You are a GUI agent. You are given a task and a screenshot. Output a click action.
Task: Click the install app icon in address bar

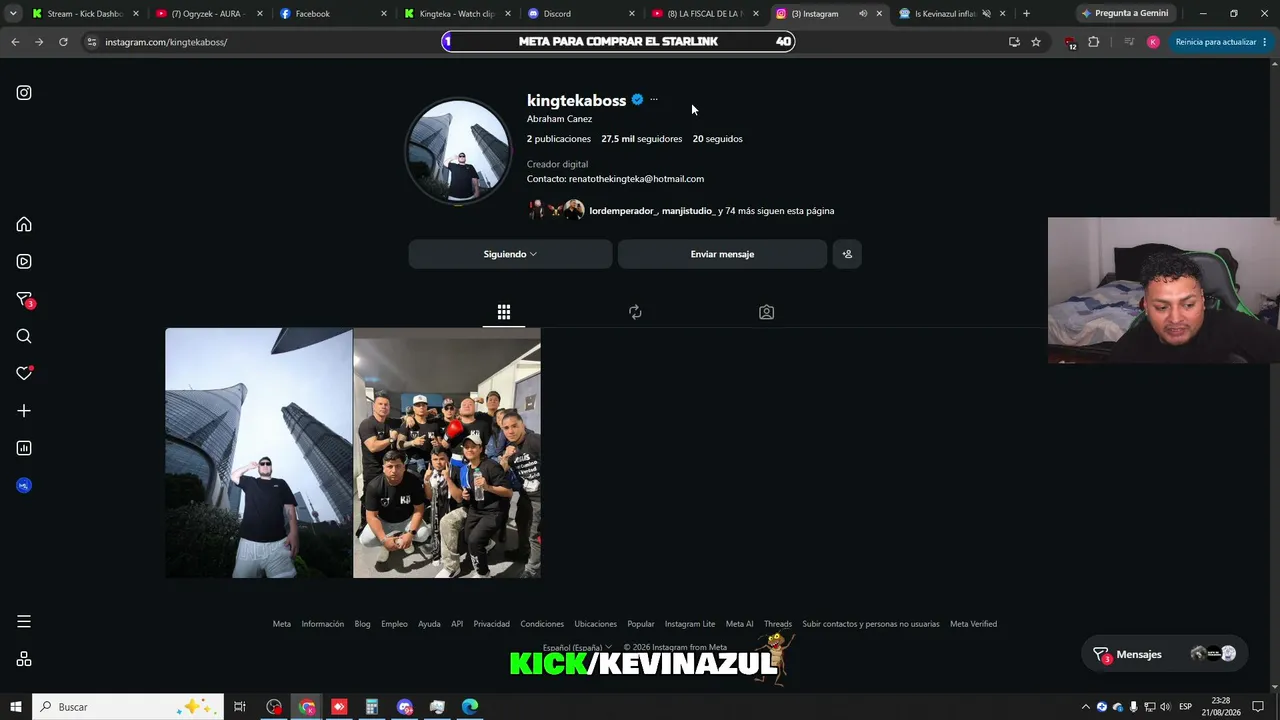click(1014, 42)
